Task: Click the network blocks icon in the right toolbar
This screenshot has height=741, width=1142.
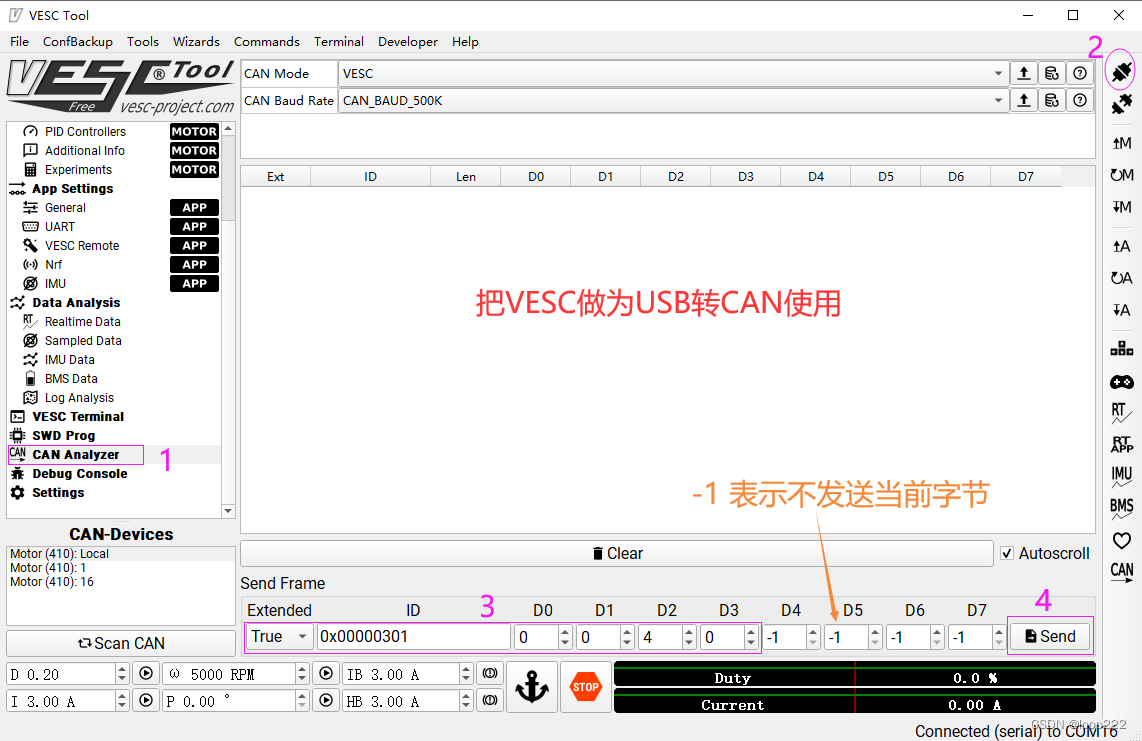Action: (x=1122, y=348)
